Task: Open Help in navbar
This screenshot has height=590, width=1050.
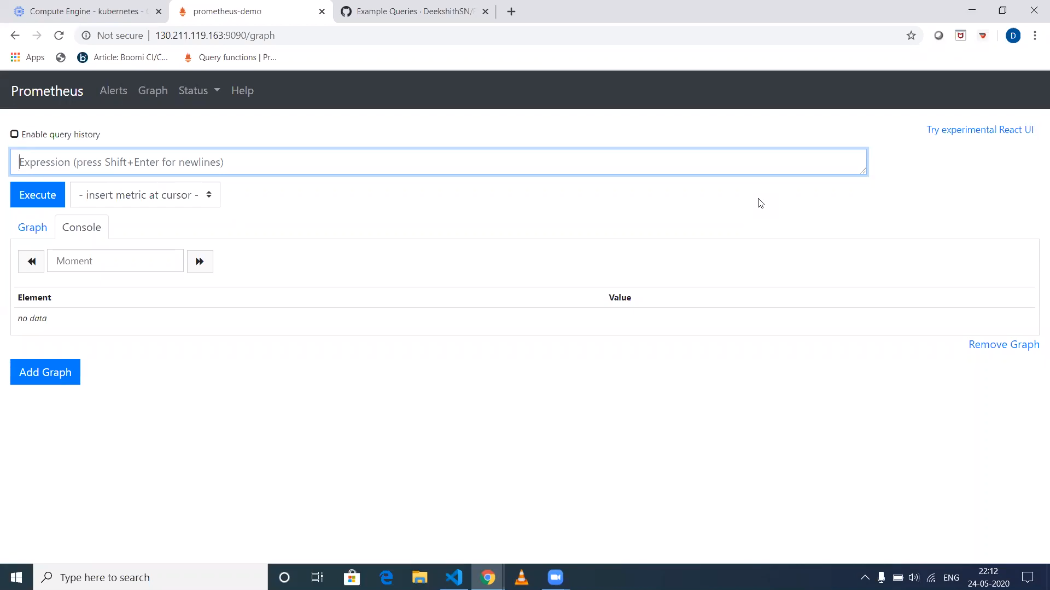Action: click(242, 90)
